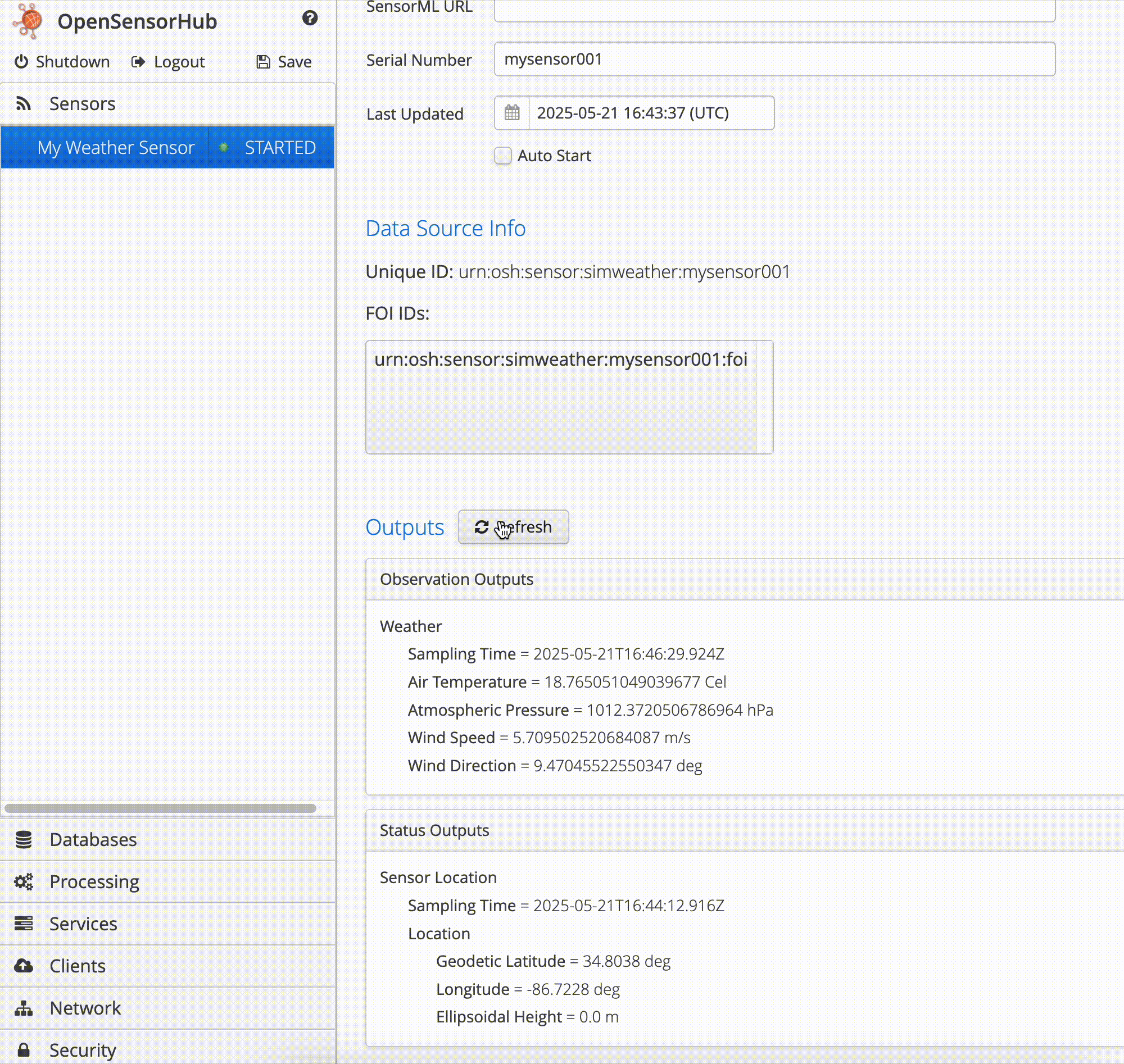This screenshot has height=1064, width=1124.
Task: Expand the Processing section
Action: (94, 881)
